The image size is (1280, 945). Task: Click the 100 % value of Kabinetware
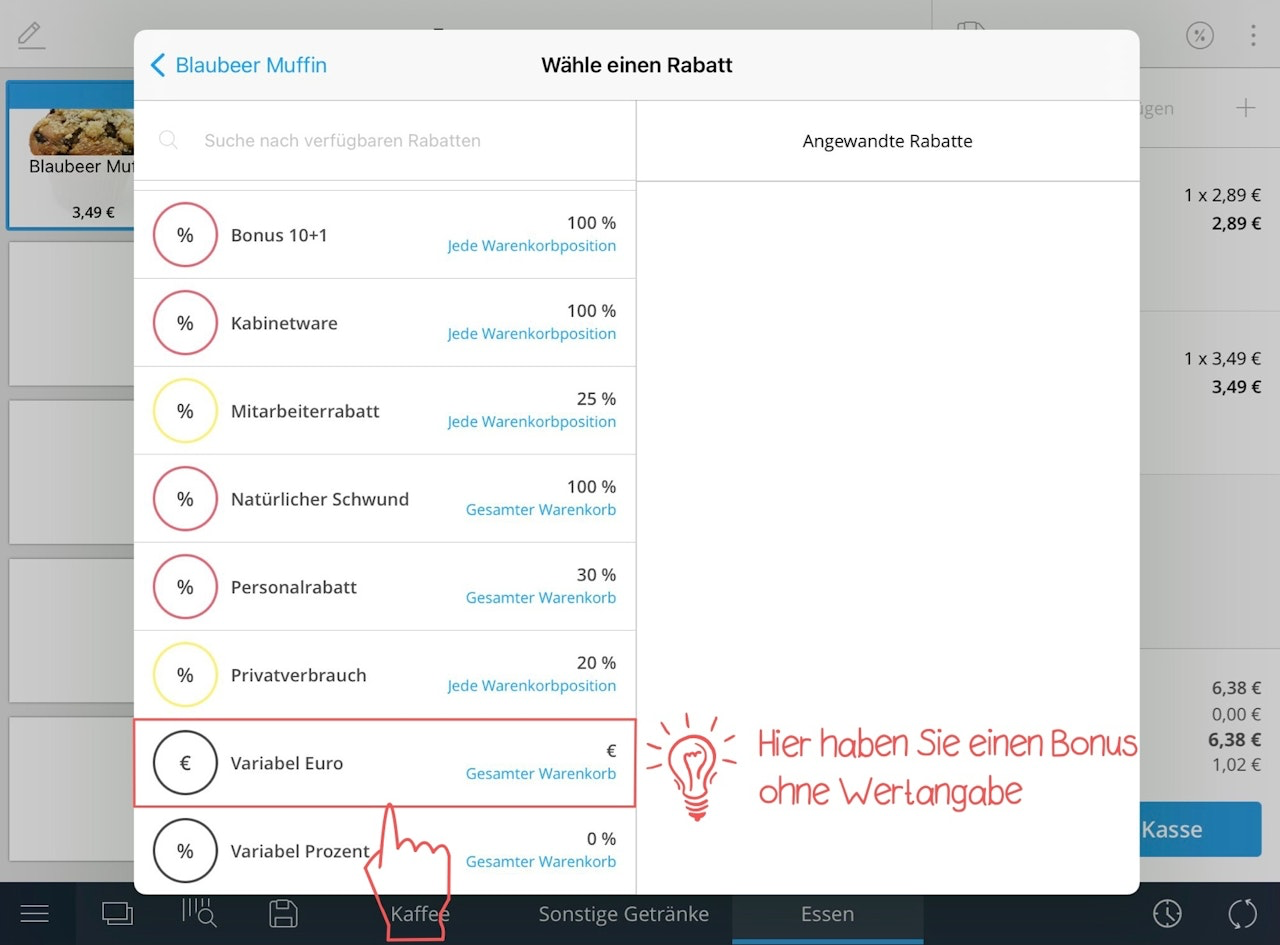591,311
